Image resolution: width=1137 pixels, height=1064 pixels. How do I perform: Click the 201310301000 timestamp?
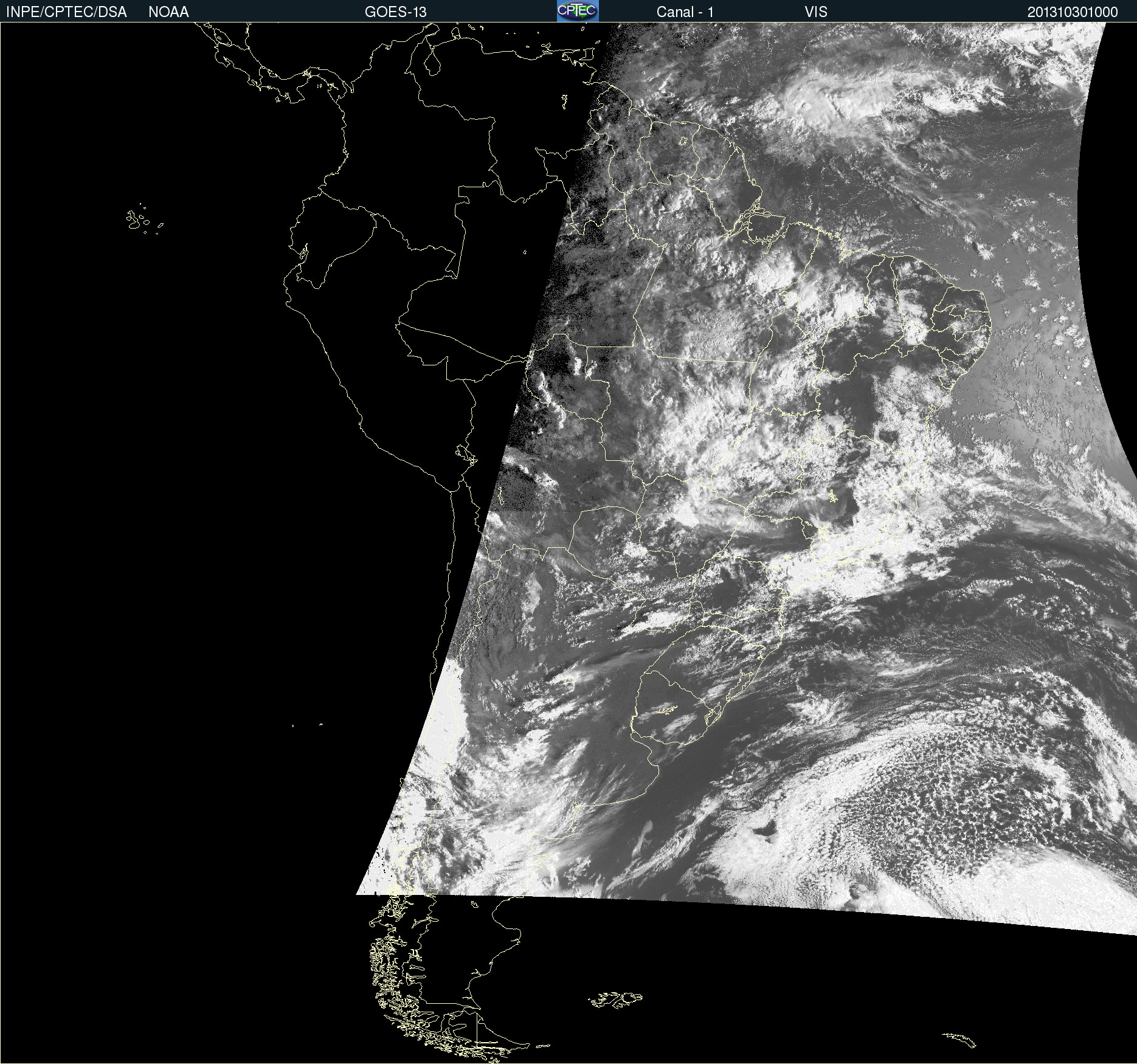tap(1073, 12)
